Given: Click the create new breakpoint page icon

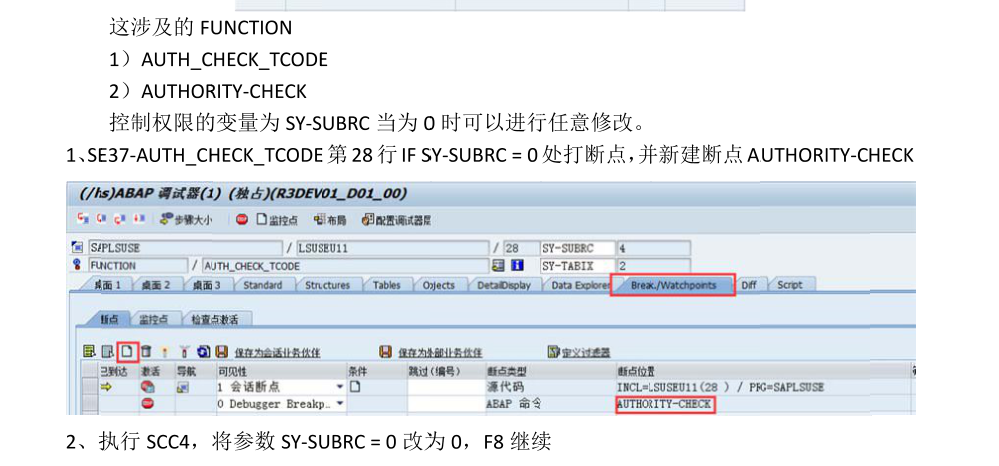Looking at the screenshot, I should [127, 352].
